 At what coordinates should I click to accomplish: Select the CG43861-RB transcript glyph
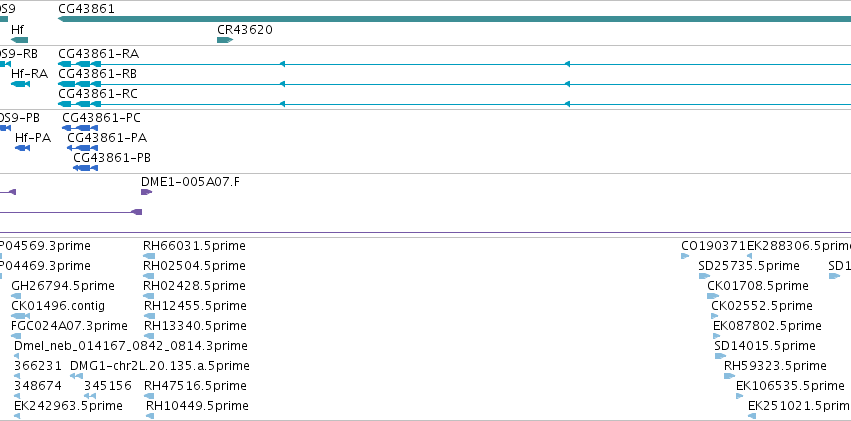(x=454, y=84)
